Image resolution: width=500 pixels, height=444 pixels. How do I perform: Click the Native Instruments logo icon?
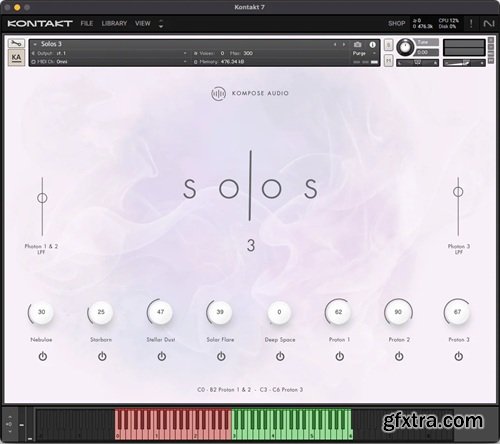[x=489, y=23]
